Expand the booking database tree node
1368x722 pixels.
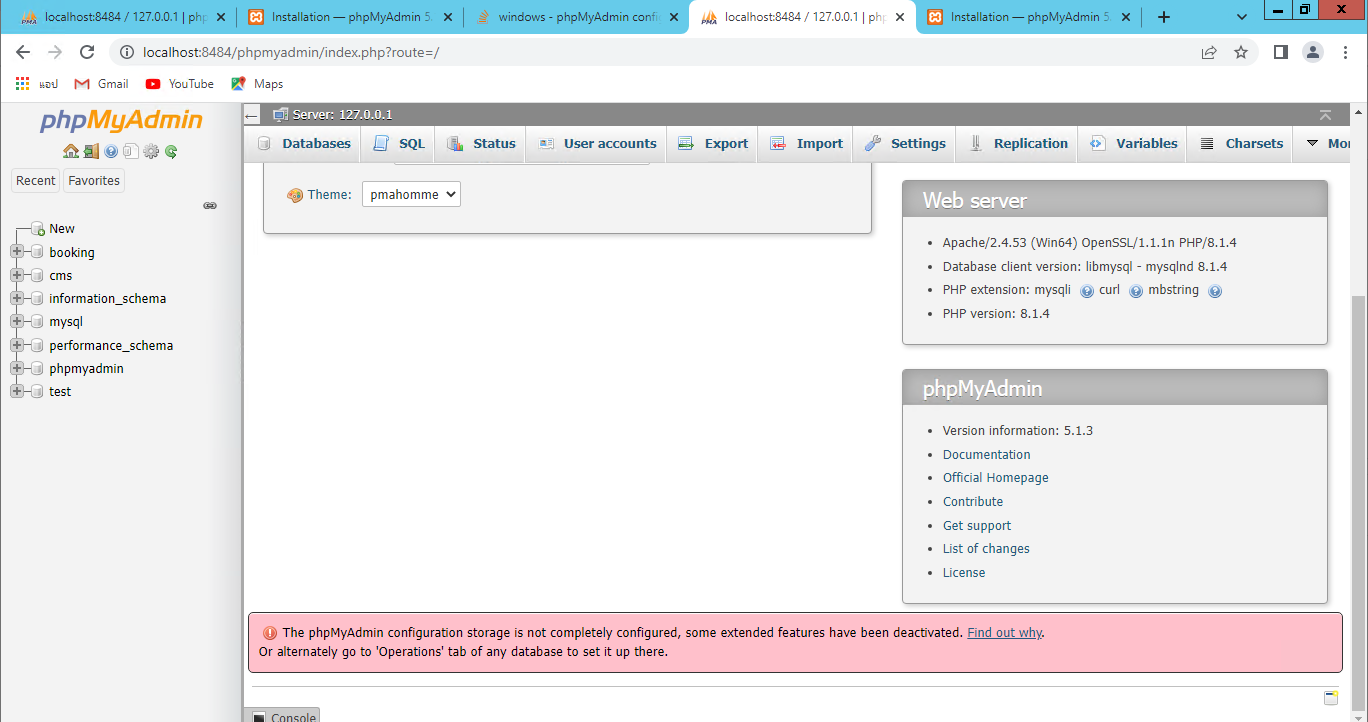[x=17, y=252]
